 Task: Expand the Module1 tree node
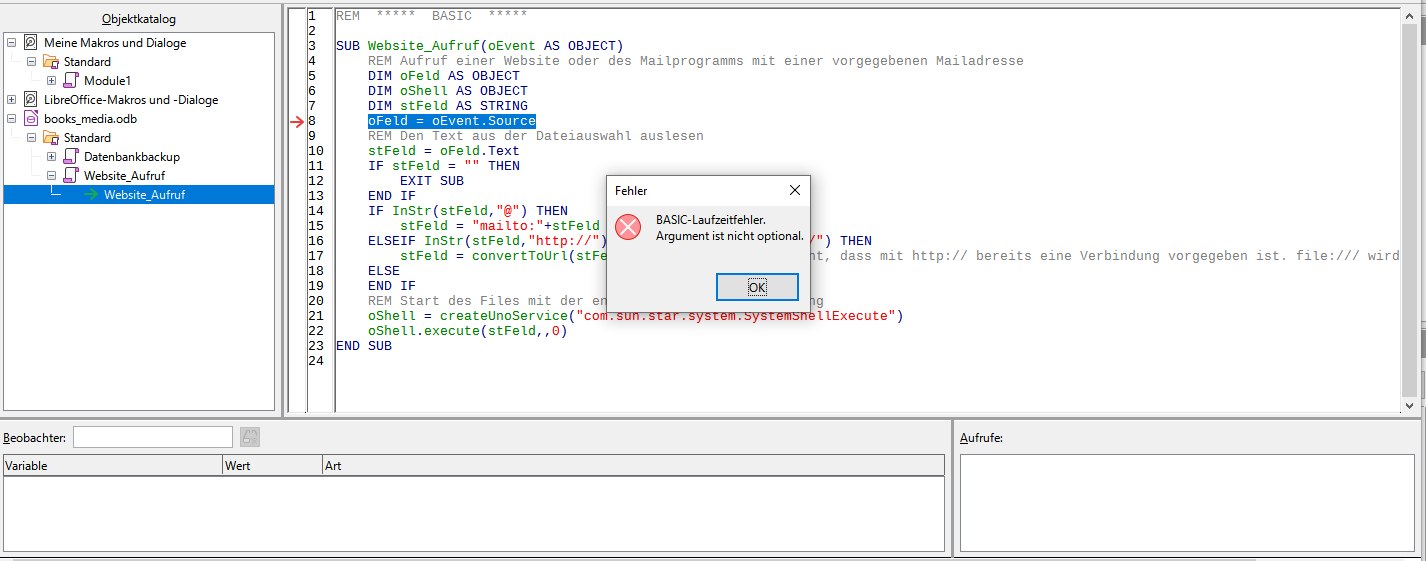[x=51, y=80]
